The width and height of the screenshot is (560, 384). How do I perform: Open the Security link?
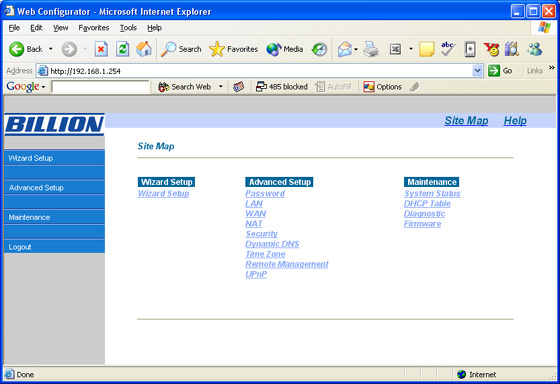point(261,234)
